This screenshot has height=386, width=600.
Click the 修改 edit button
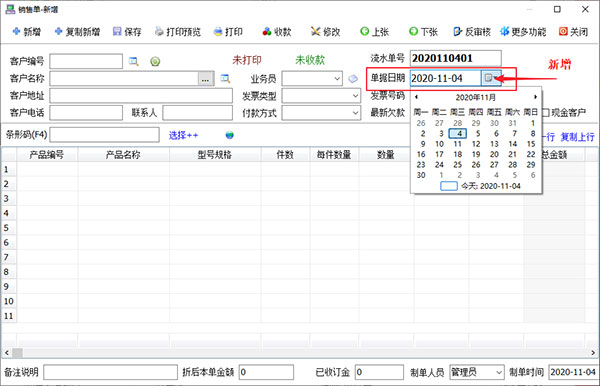click(326, 32)
